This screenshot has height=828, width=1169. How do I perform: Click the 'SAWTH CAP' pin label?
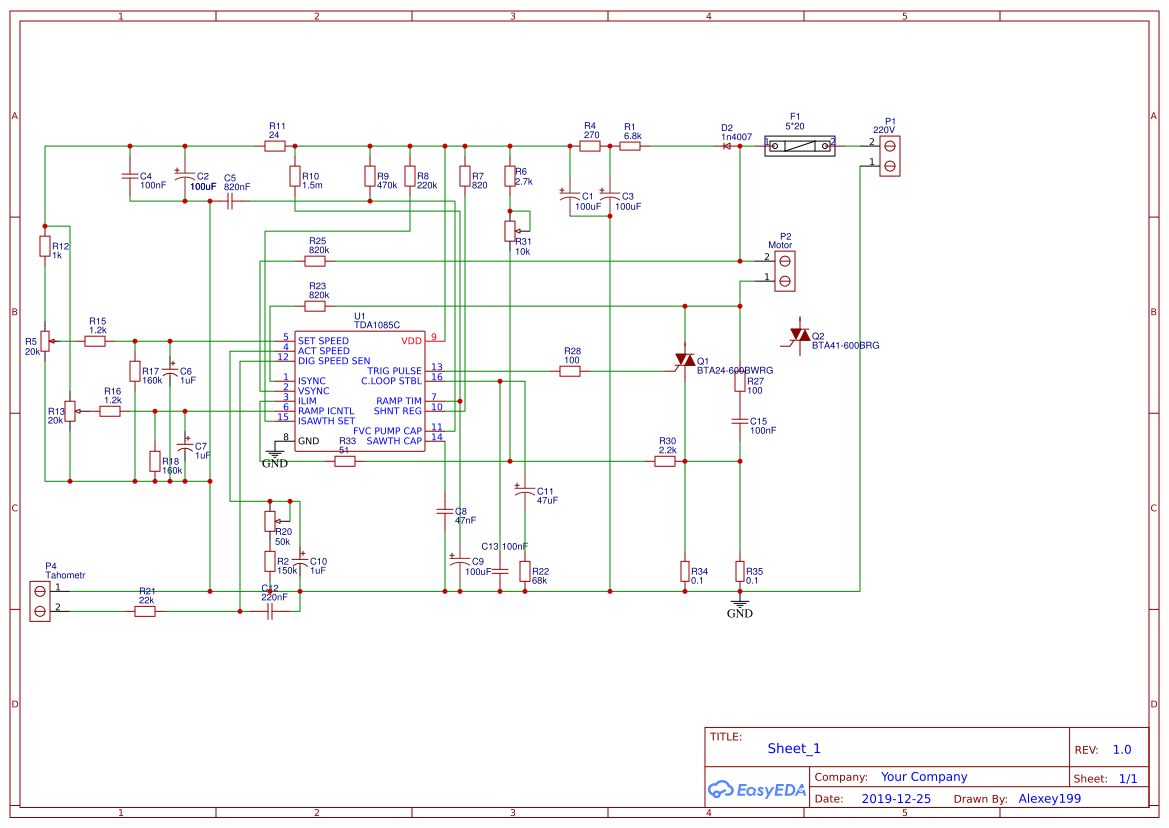point(394,440)
